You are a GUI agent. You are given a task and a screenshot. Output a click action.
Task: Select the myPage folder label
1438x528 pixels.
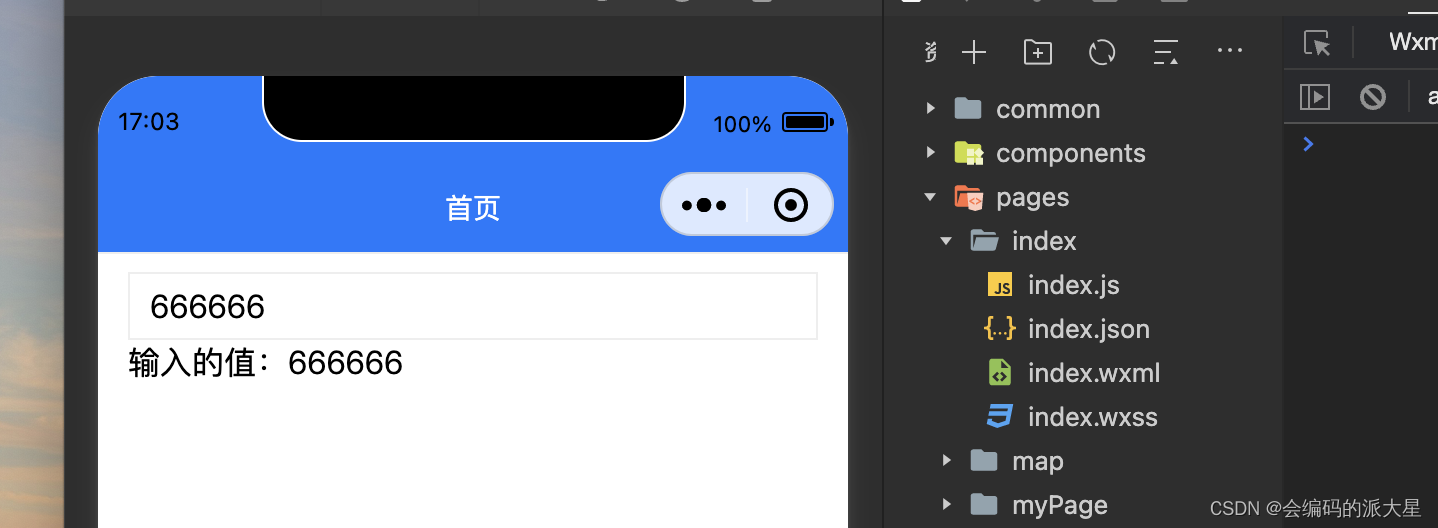pyautogui.click(x=1060, y=506)
